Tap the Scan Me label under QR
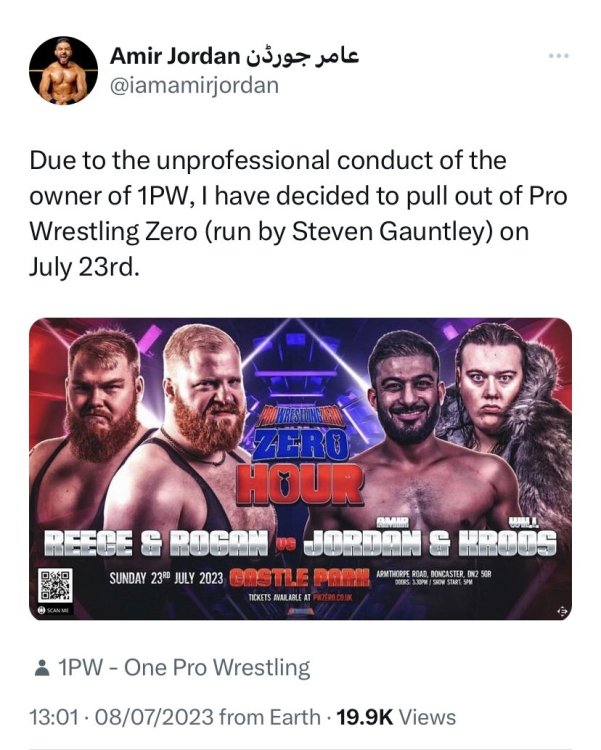601x750 pixels. tap(54, 610)
